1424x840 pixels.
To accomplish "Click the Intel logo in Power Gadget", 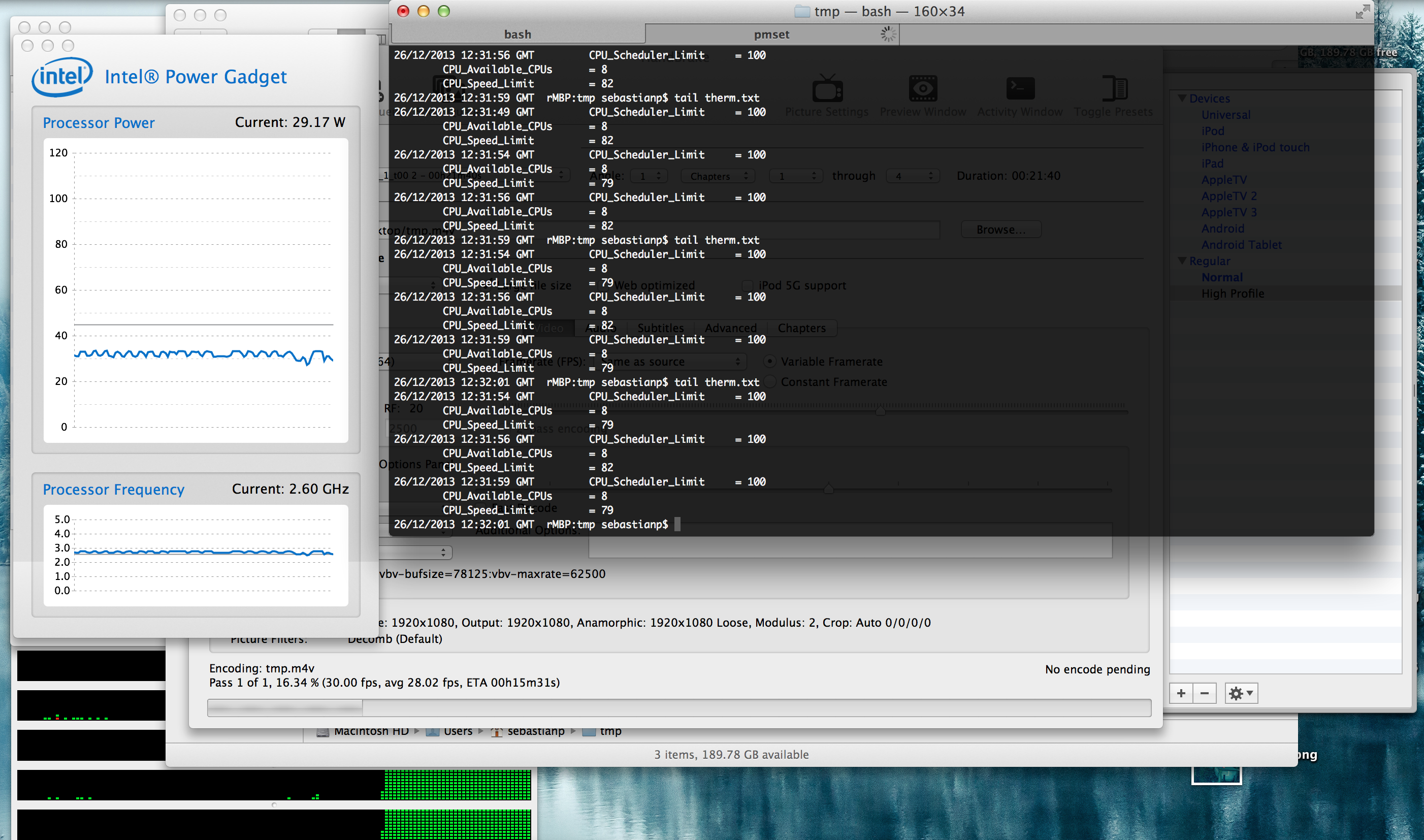I will tap(62, 76).
